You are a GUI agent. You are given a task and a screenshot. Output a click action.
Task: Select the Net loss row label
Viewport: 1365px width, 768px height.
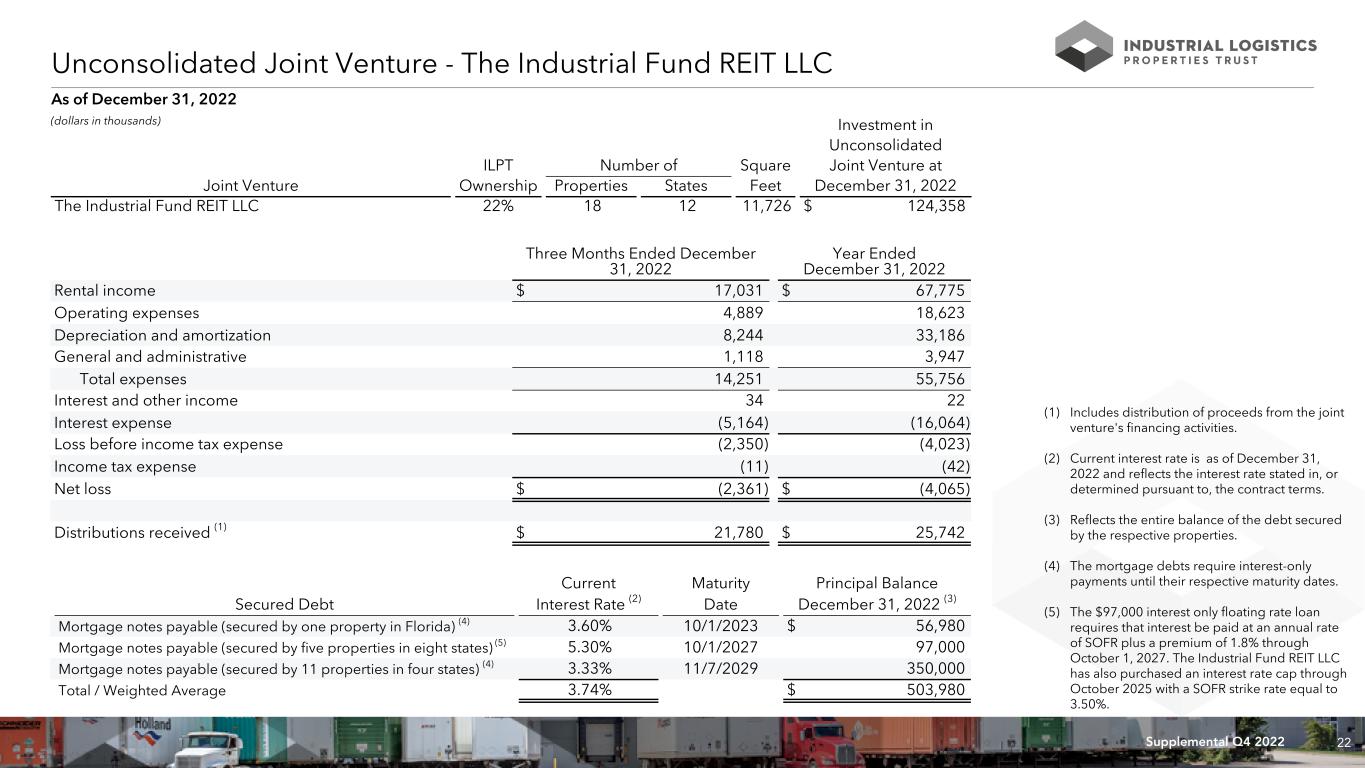83,489
